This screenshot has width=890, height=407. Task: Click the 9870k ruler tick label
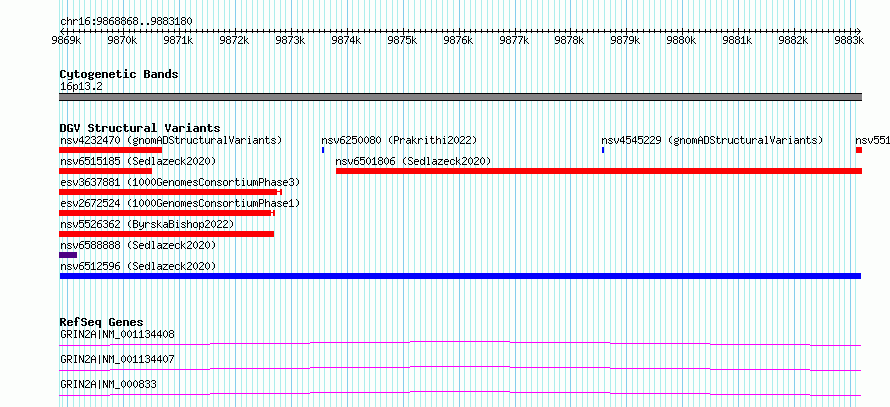[x=123, y=40]
